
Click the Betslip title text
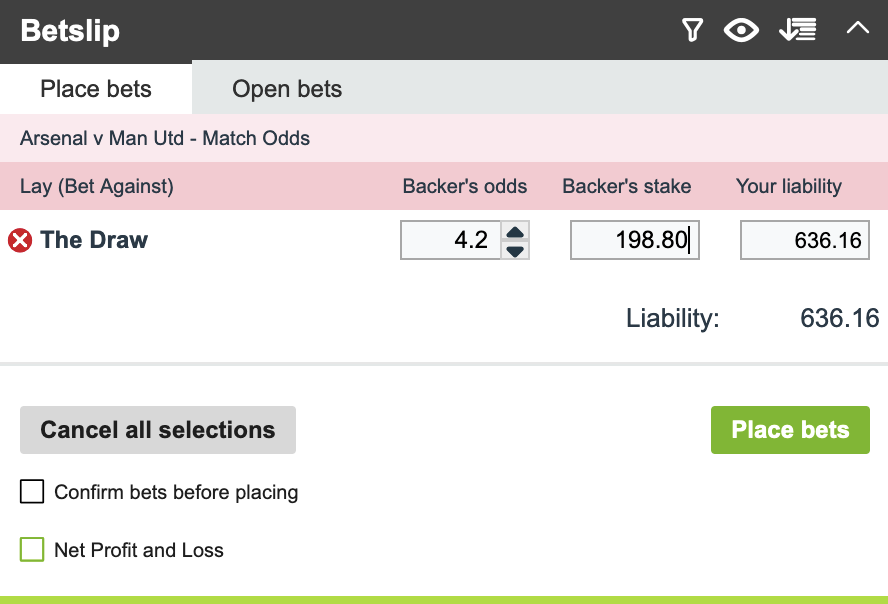point(70,30)
